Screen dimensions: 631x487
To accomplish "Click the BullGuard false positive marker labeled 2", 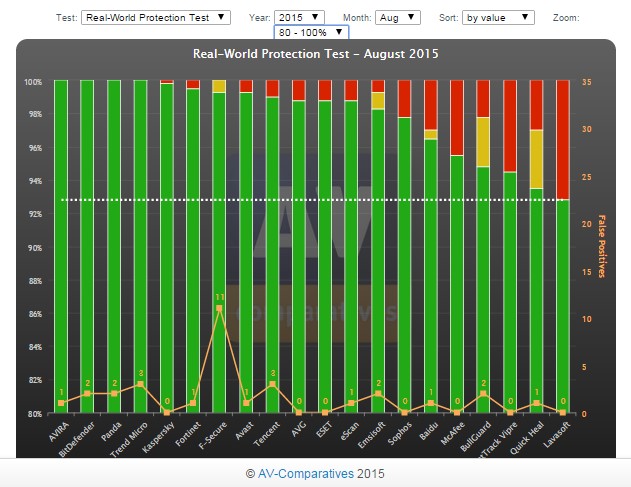I will (483, 393).
